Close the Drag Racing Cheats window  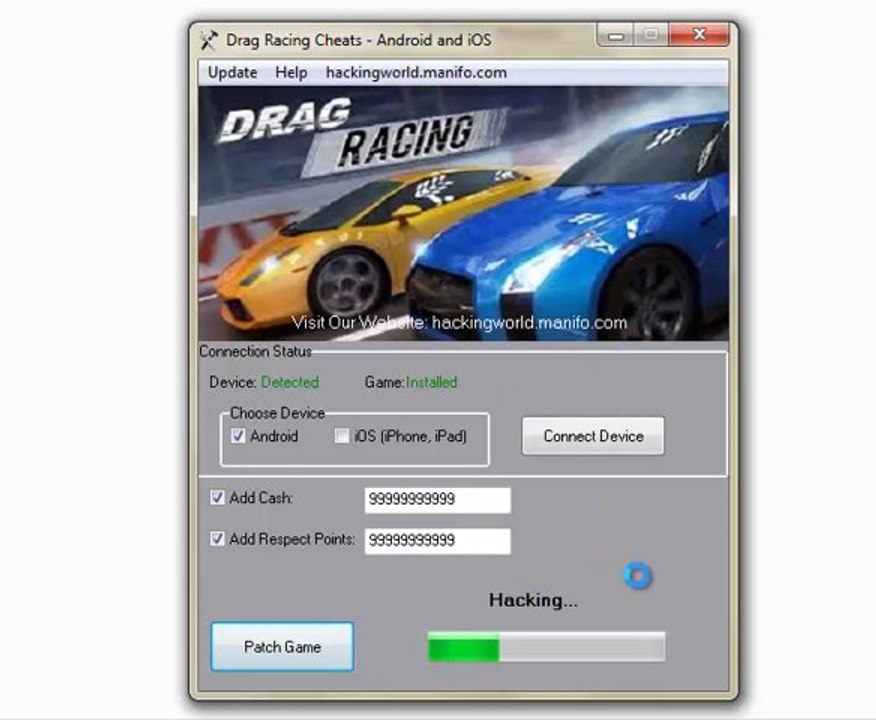tap(698, 35)
